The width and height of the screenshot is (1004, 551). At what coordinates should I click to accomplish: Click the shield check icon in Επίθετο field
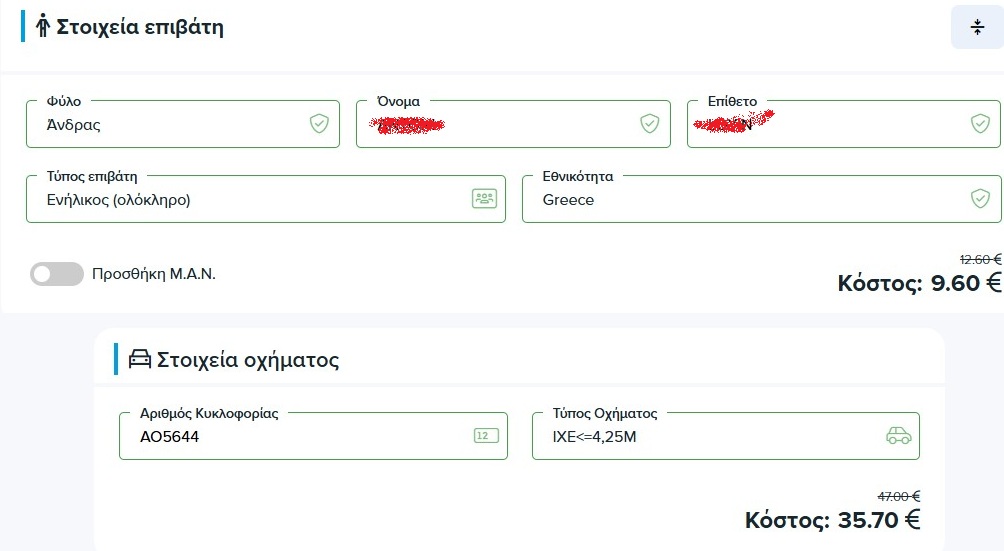pyautogui.click(x=980, y=124)
